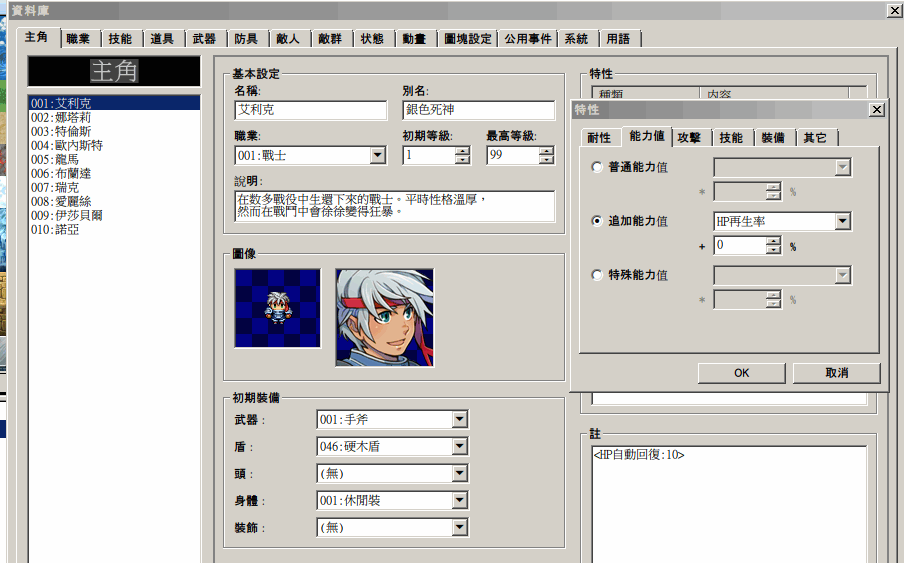This screenshot has height=563, width=904.
Task: Click the character face portrait image
Action: (385, 318)
